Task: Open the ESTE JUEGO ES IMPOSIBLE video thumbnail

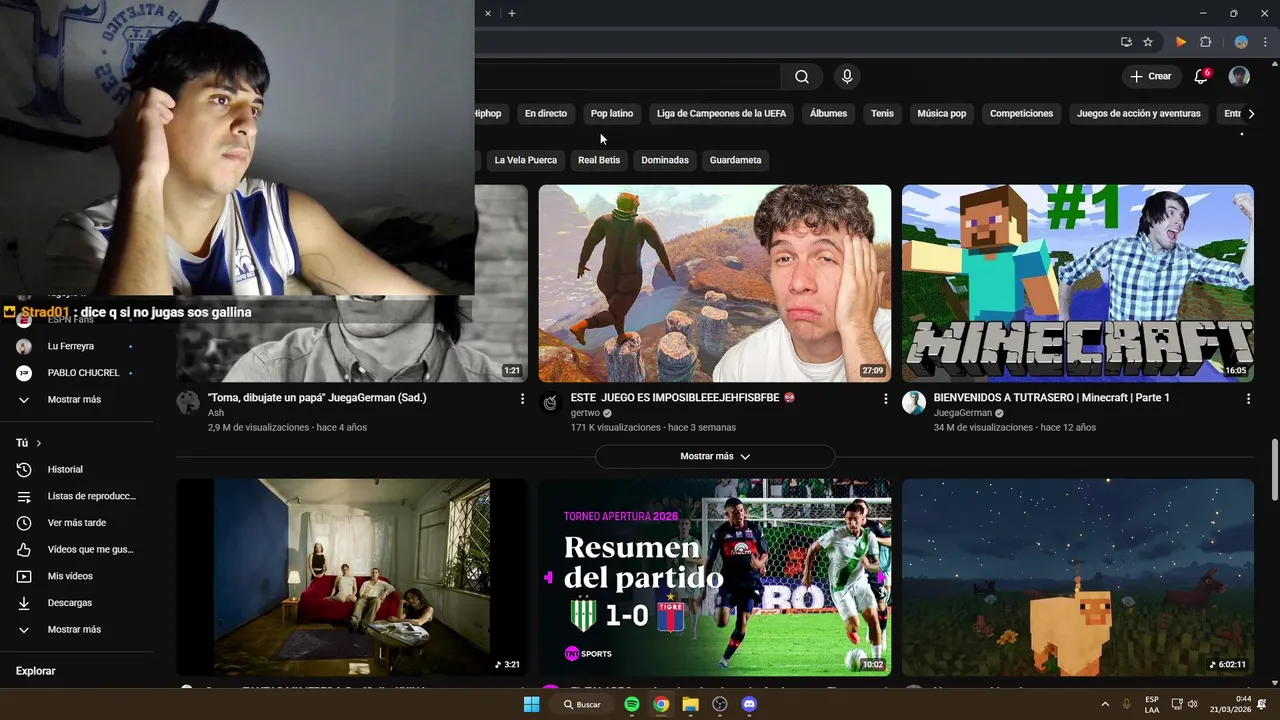Action: [715, 283]
